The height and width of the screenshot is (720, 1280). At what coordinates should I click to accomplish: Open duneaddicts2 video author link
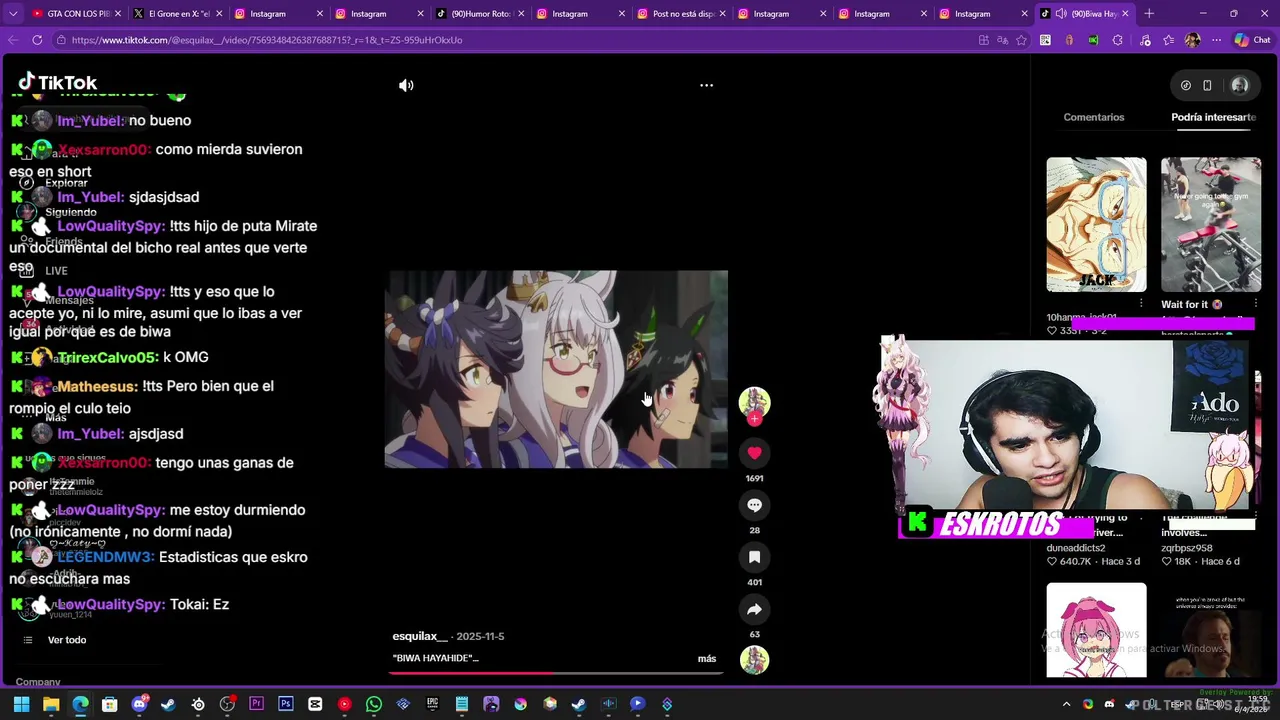coord(1076,548)
